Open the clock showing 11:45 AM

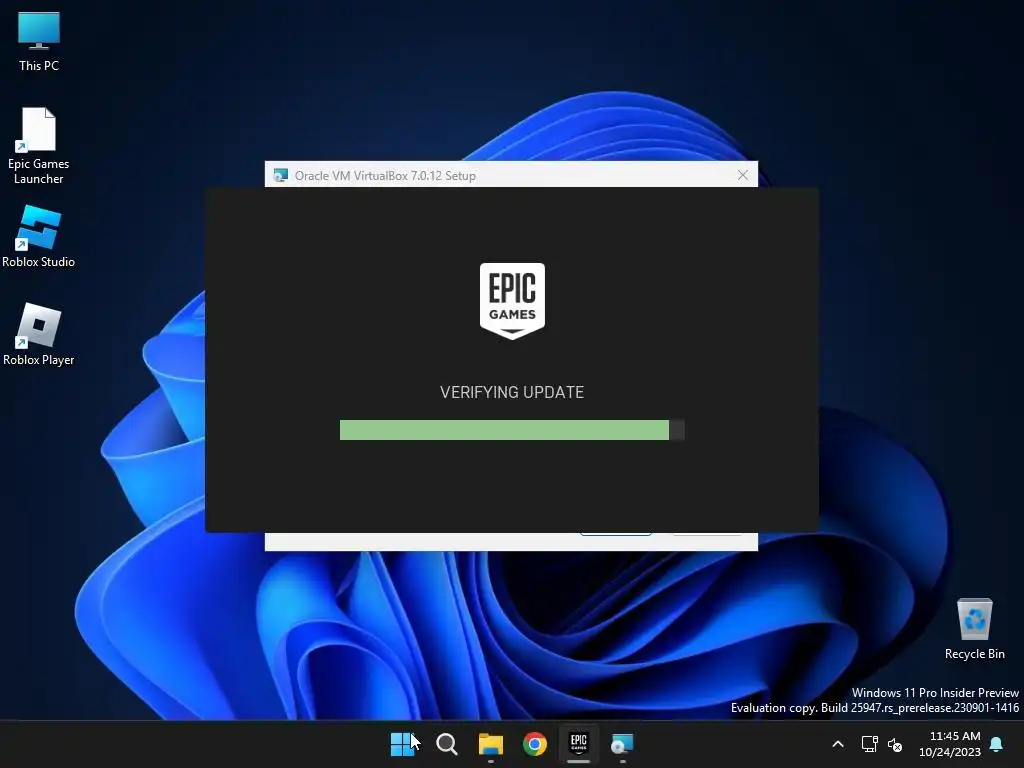pyautogui.click(x=950, y=744)
